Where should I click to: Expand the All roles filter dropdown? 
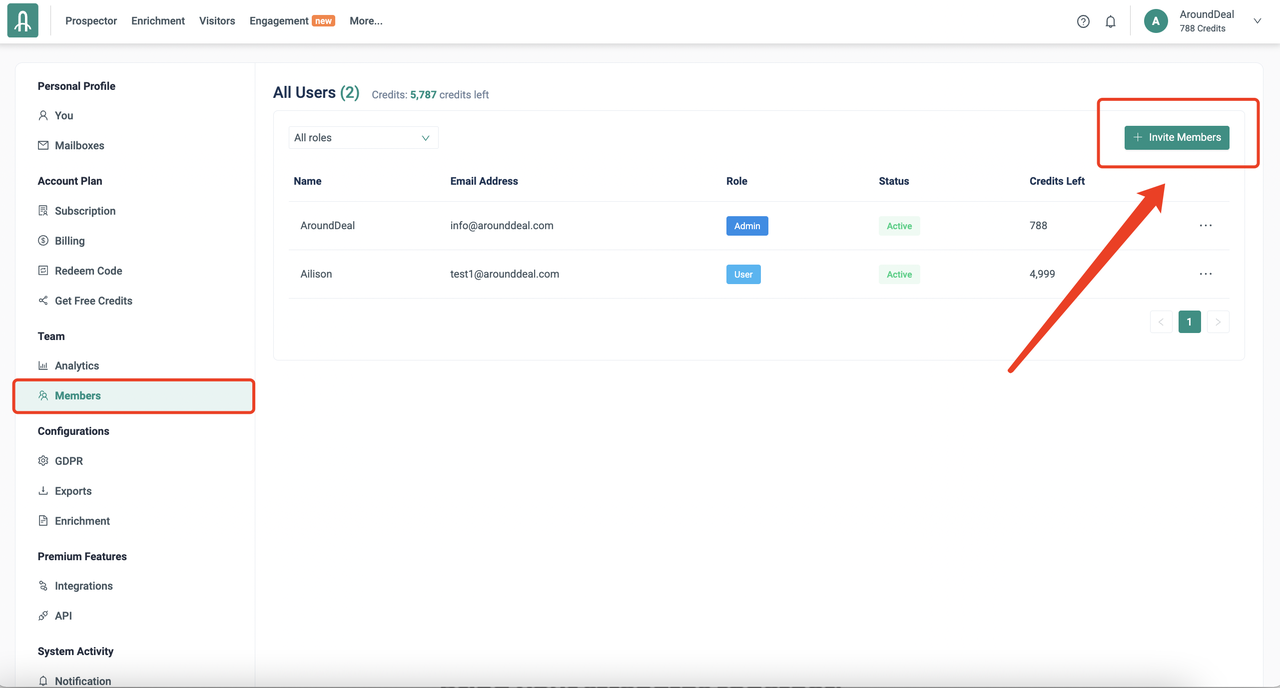pos(363,138)
